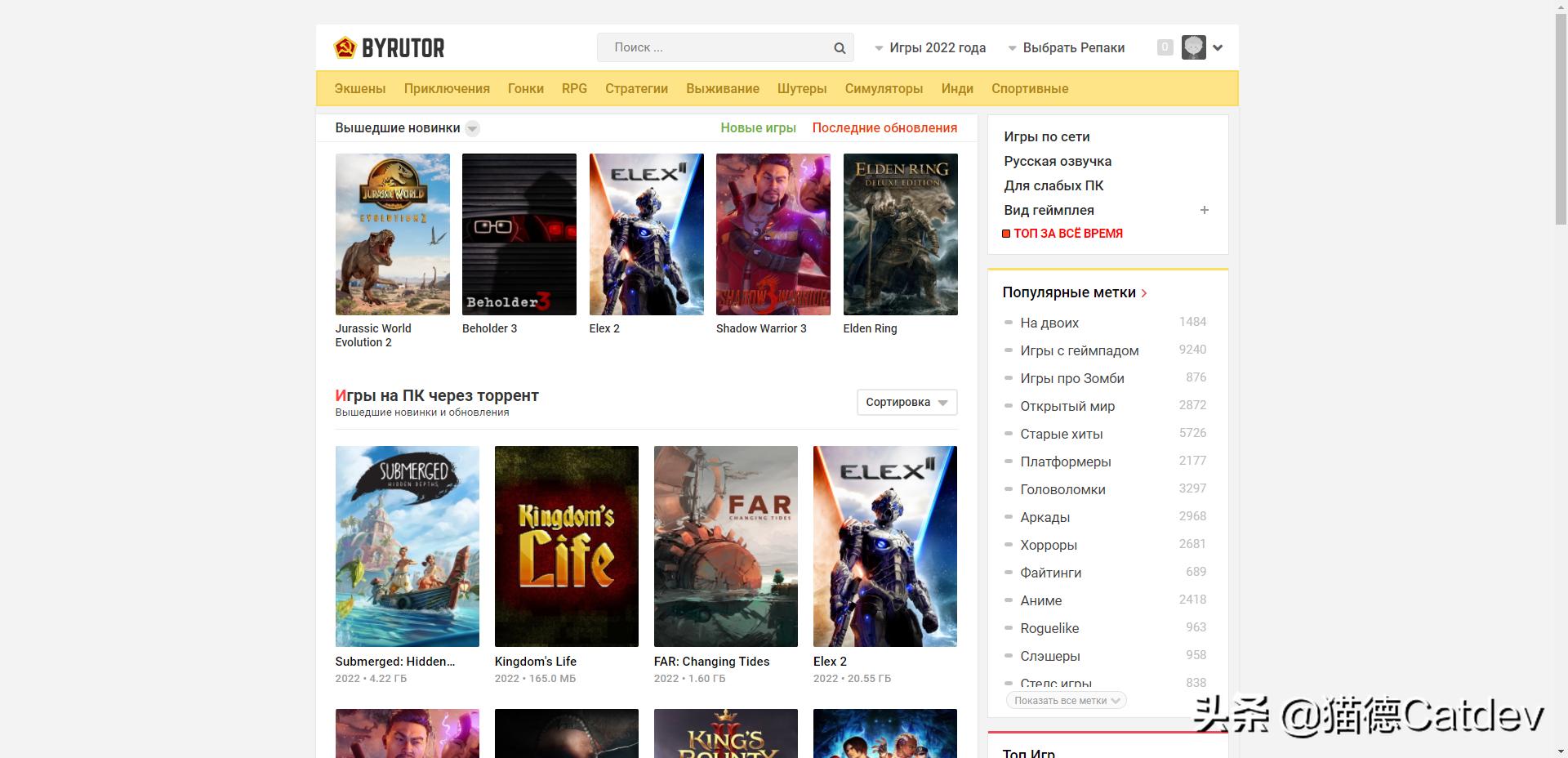Viewport: 1568px width, 758px height.
Task: Open the Выживание category
Action: pyautogui.click(x=723, y=88)
